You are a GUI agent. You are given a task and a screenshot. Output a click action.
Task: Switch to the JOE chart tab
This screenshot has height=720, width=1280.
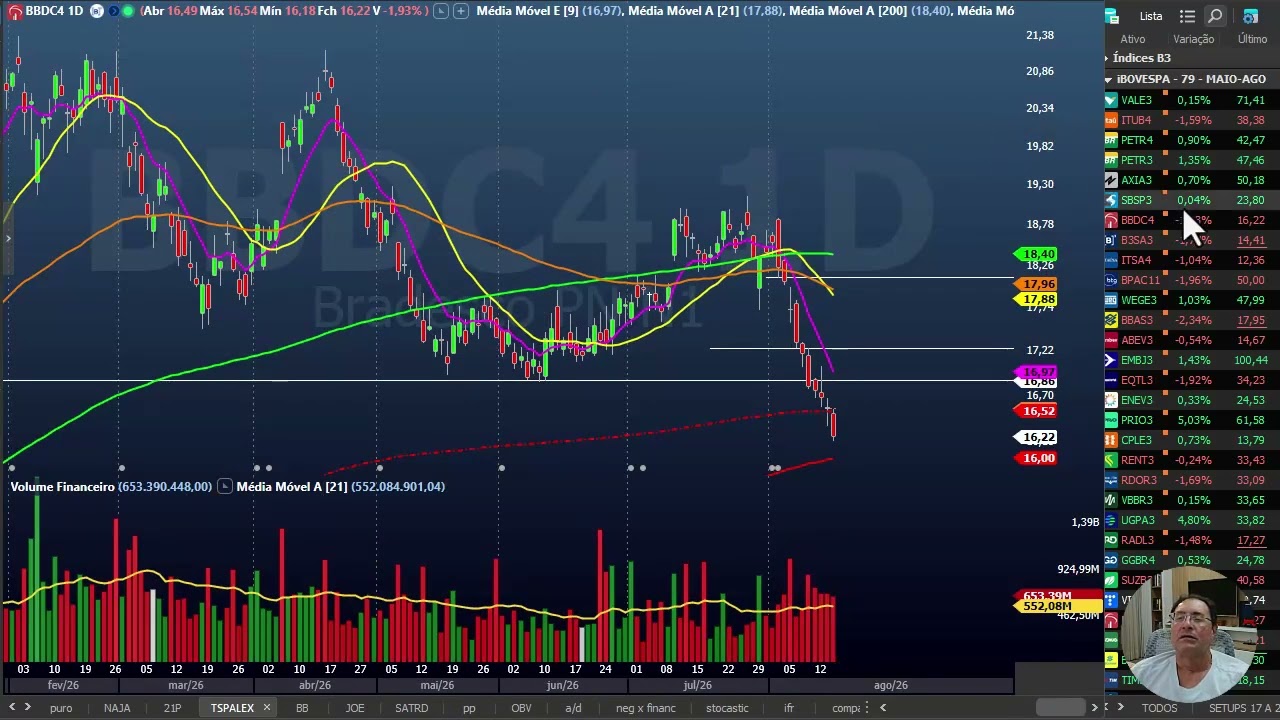(355, 708)
